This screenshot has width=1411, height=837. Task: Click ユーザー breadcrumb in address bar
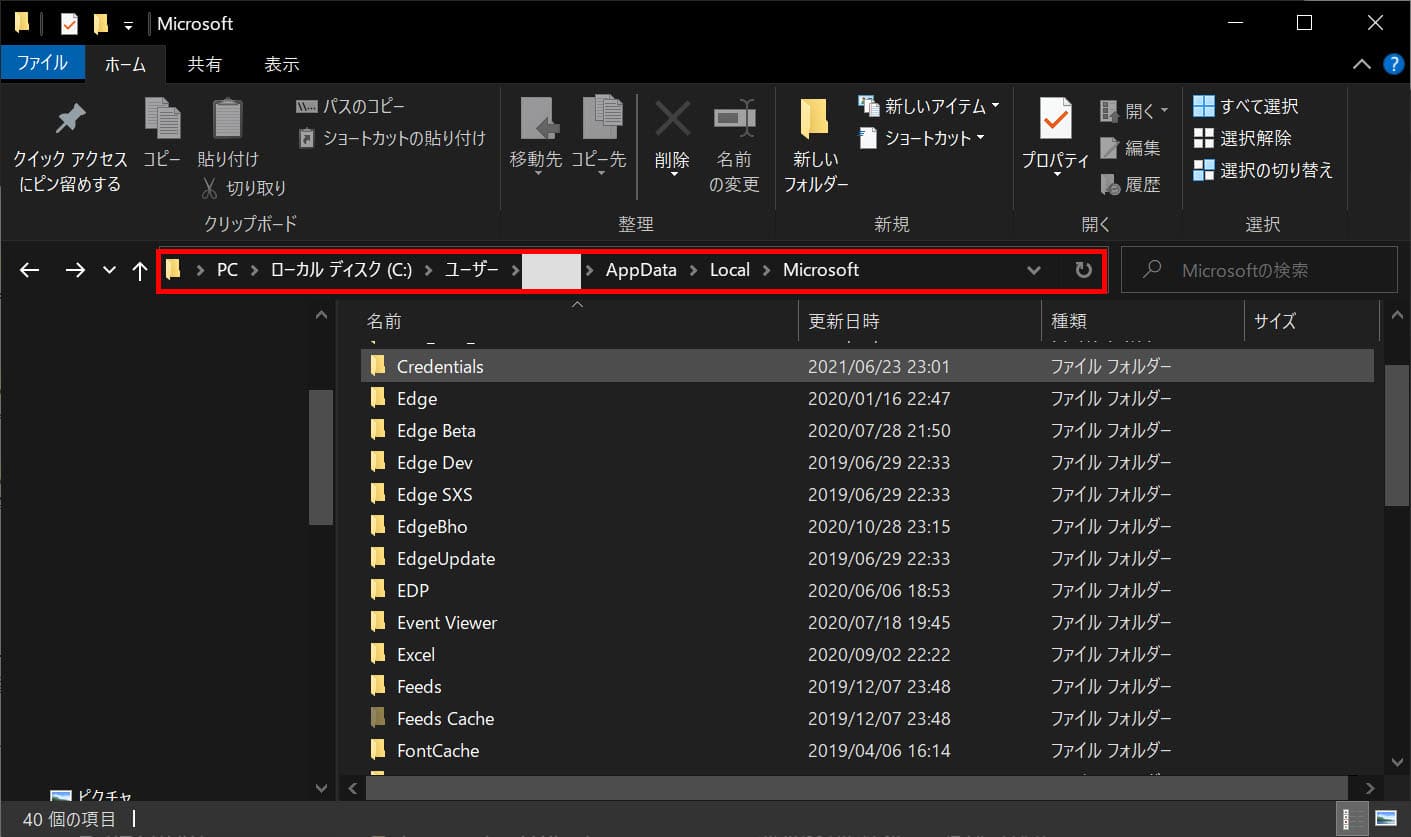coord(472,270)
